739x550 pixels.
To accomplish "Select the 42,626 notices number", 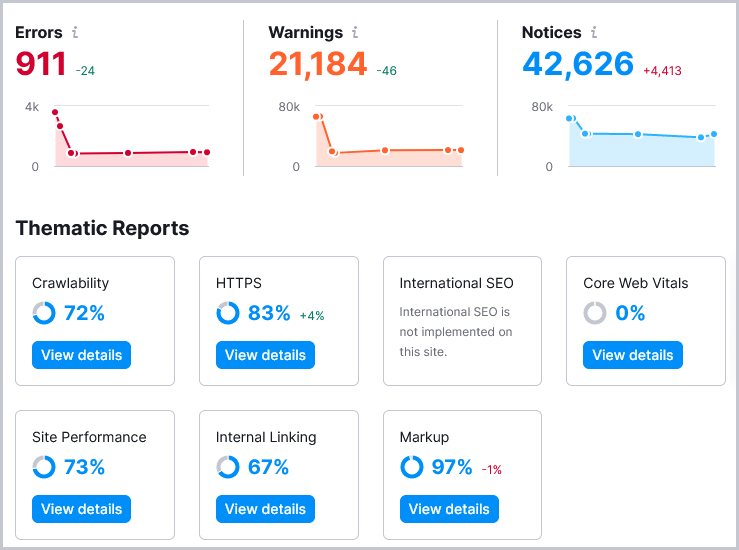I will click(578, 65).
